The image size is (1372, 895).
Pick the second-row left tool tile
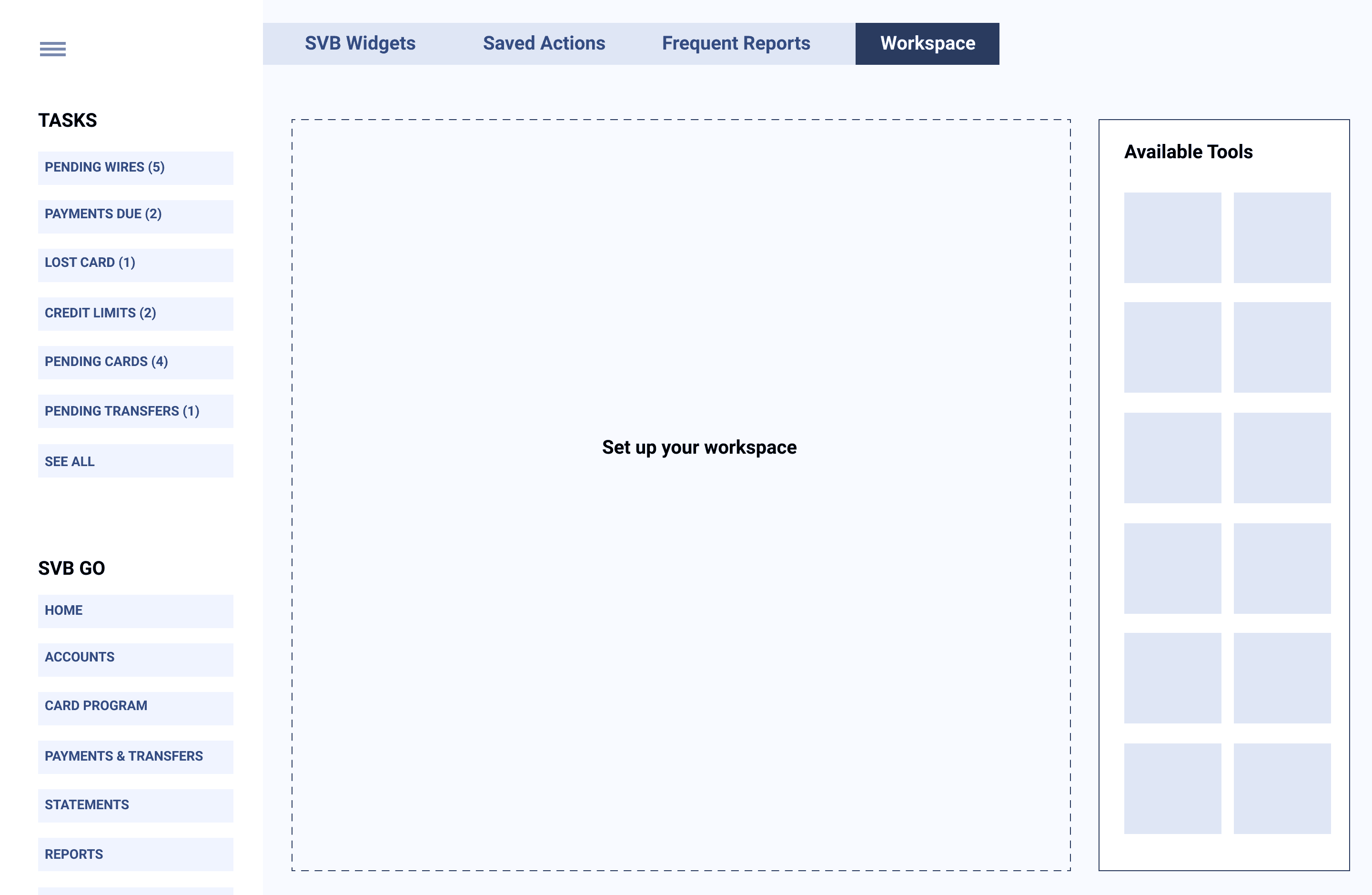1172,346
